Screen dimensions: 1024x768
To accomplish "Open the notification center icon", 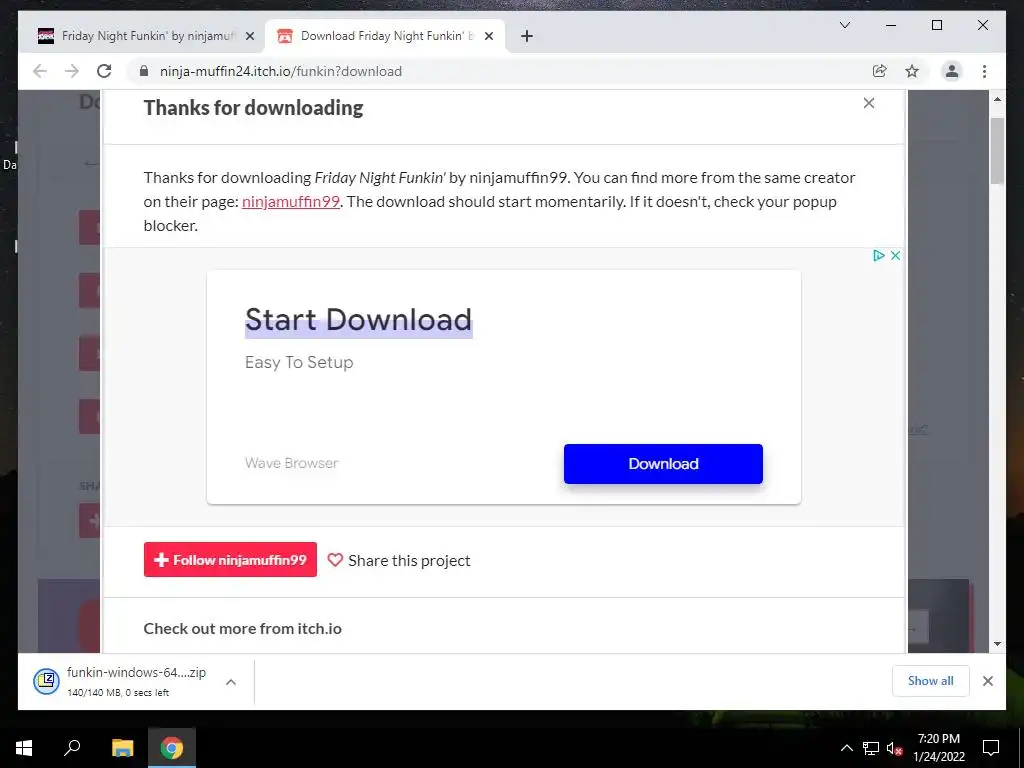I will [991, 748].
